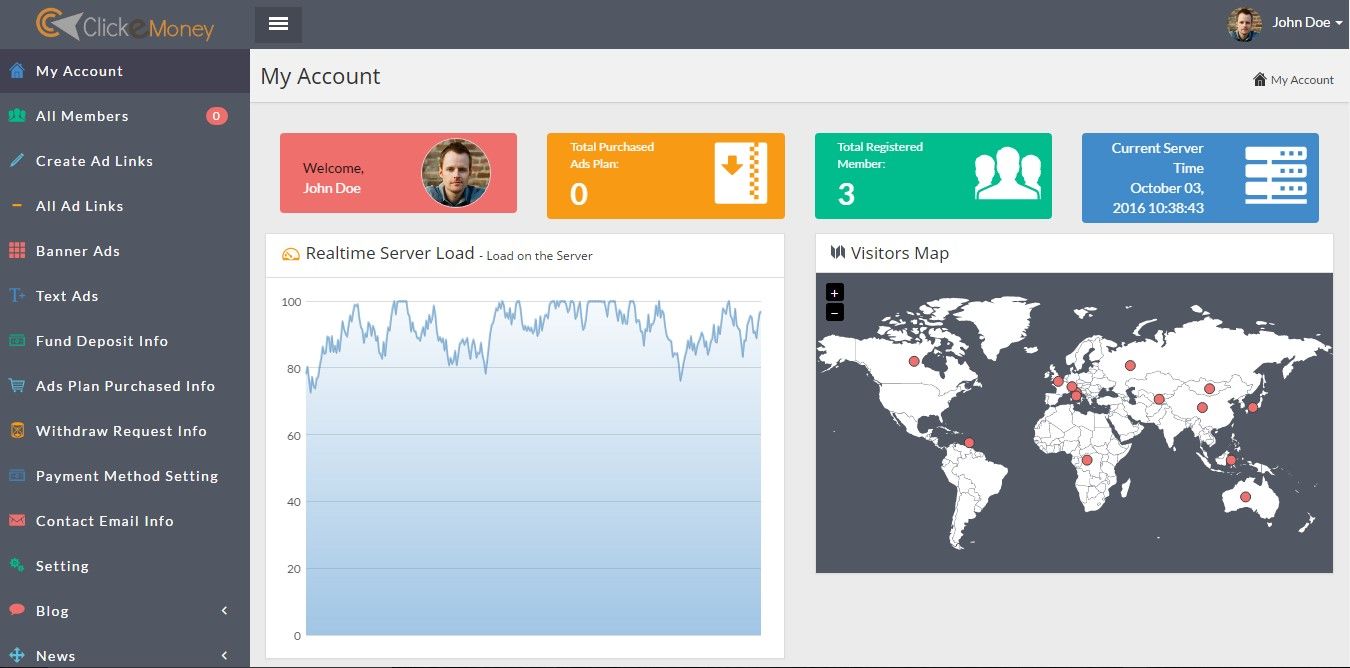Click the home icon in the breadcrumb
This screenshot has height=668, width=1350.
coord(1260,79)
